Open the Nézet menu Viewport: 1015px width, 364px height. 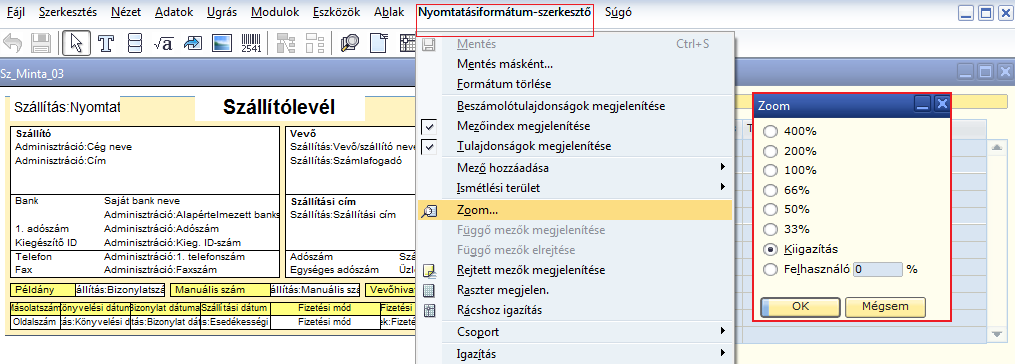pyautogui.click(x=126, y=12)
